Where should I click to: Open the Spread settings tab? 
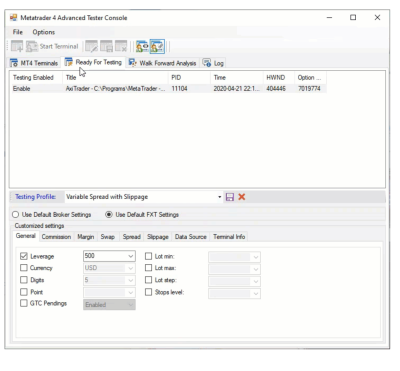[x=132, y=237]
